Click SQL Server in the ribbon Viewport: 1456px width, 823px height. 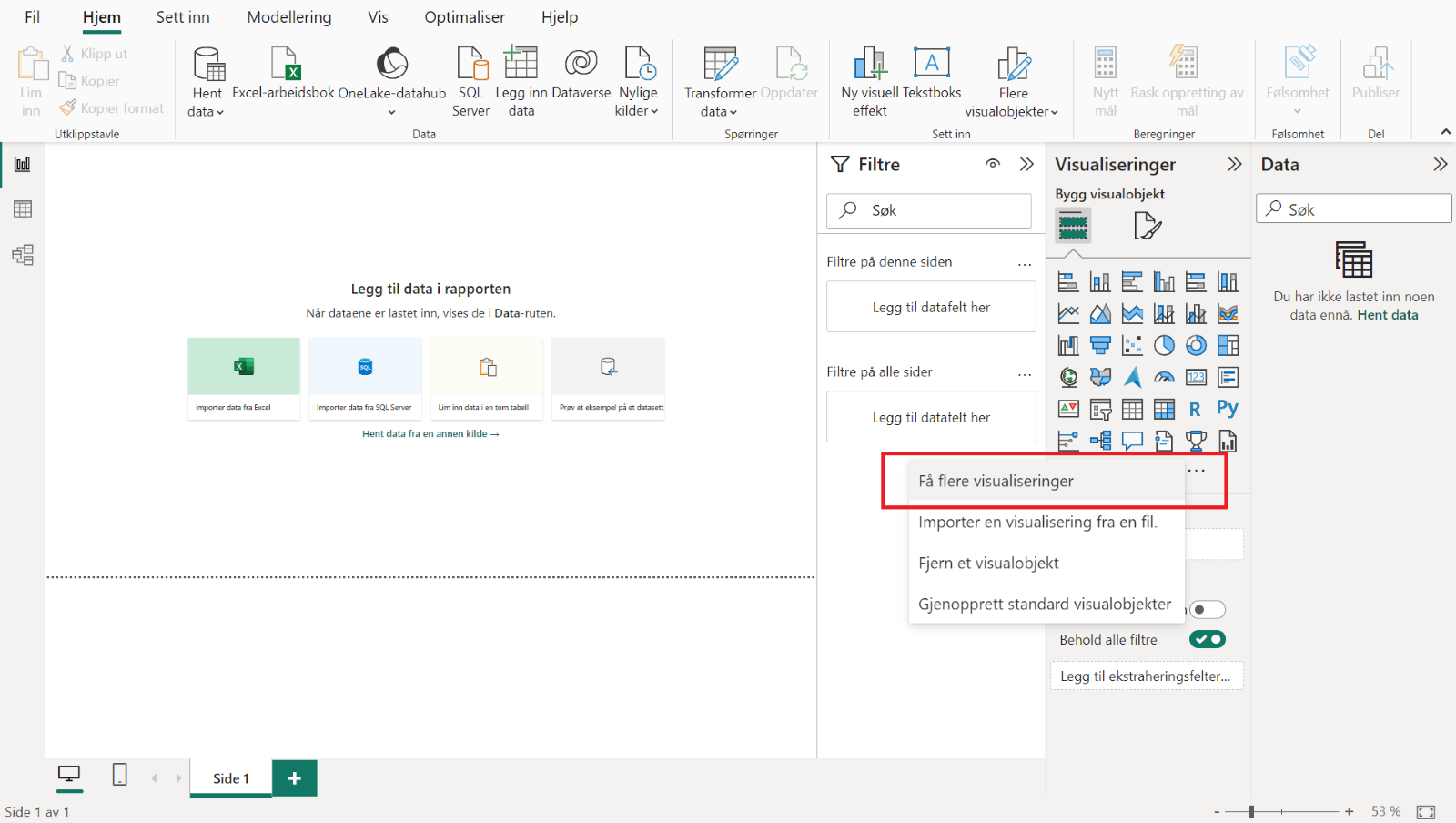[x=471, y=82]
